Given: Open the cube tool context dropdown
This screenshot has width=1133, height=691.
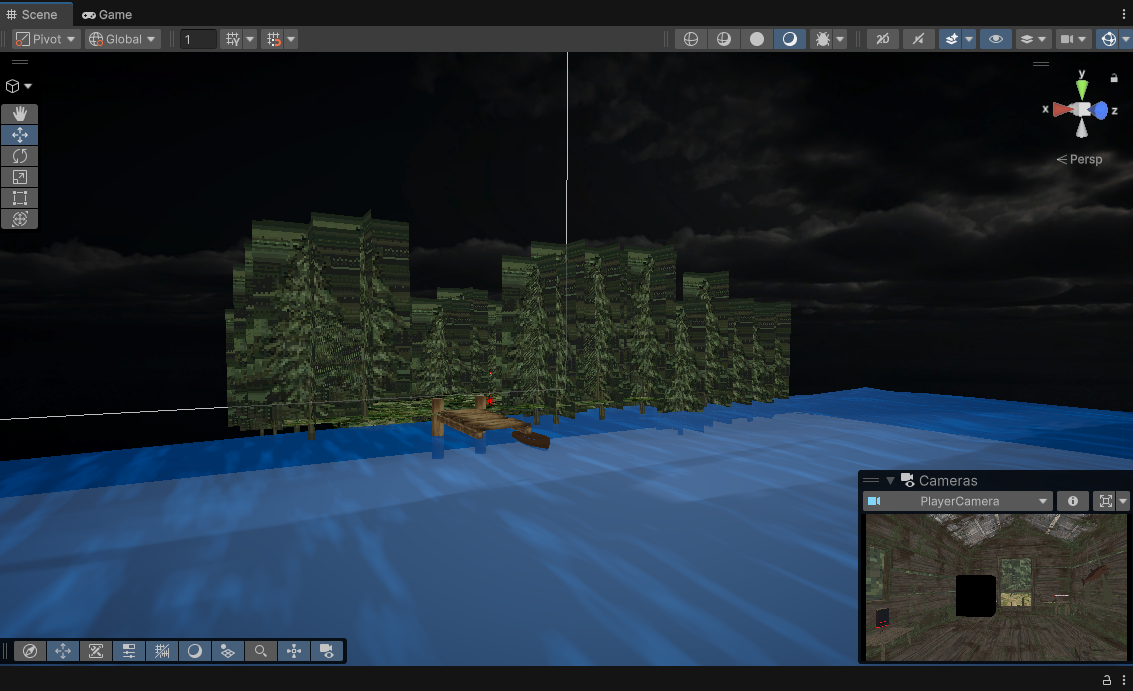Looking at the screenshot, I should point(19,86).
